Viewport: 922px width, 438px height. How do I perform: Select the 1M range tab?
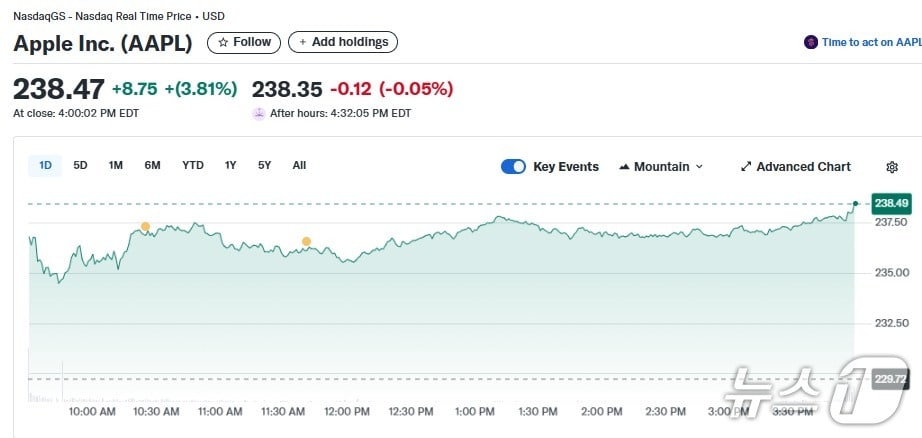click(115, 166)
